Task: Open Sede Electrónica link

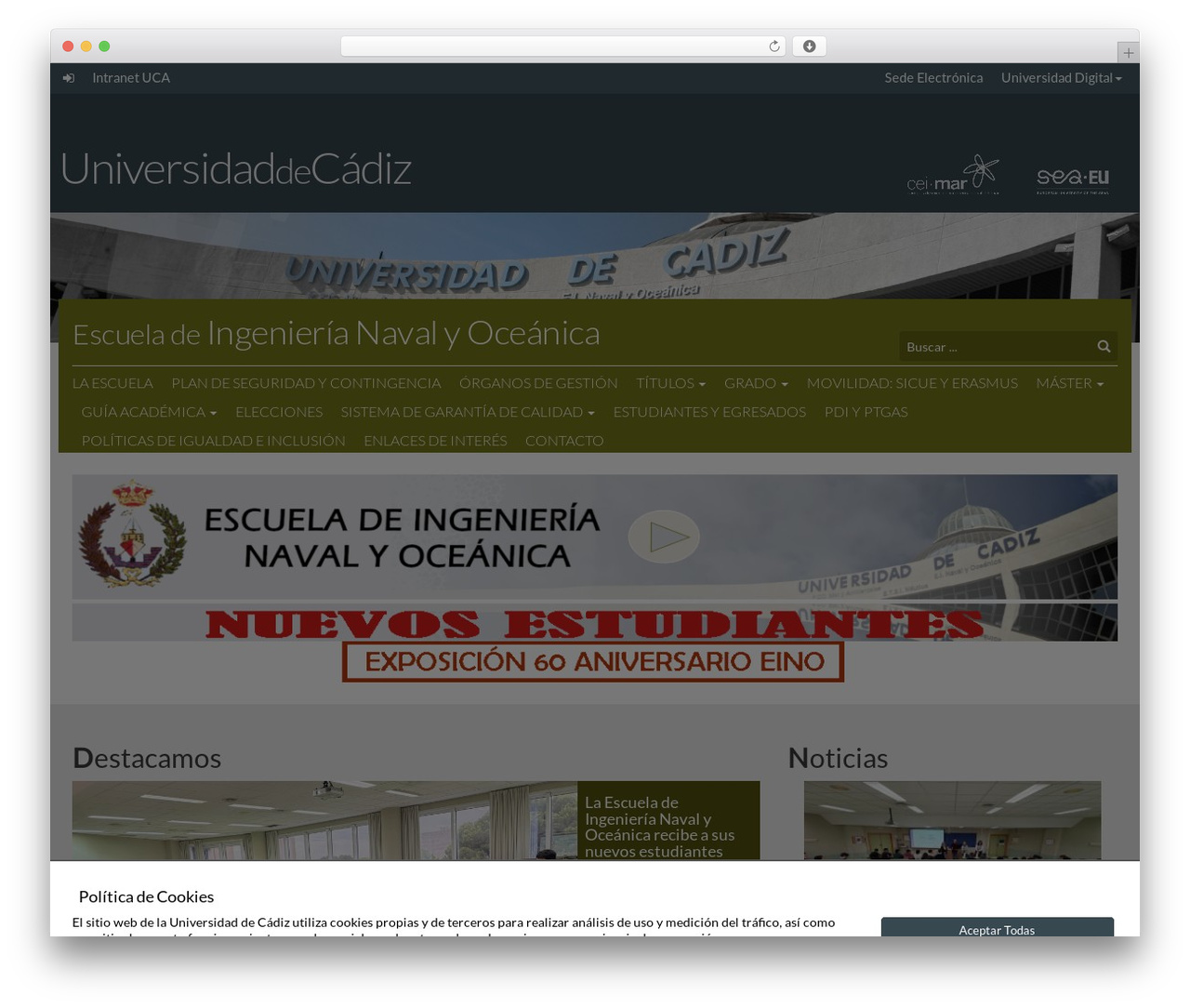Action: point(933,78)
